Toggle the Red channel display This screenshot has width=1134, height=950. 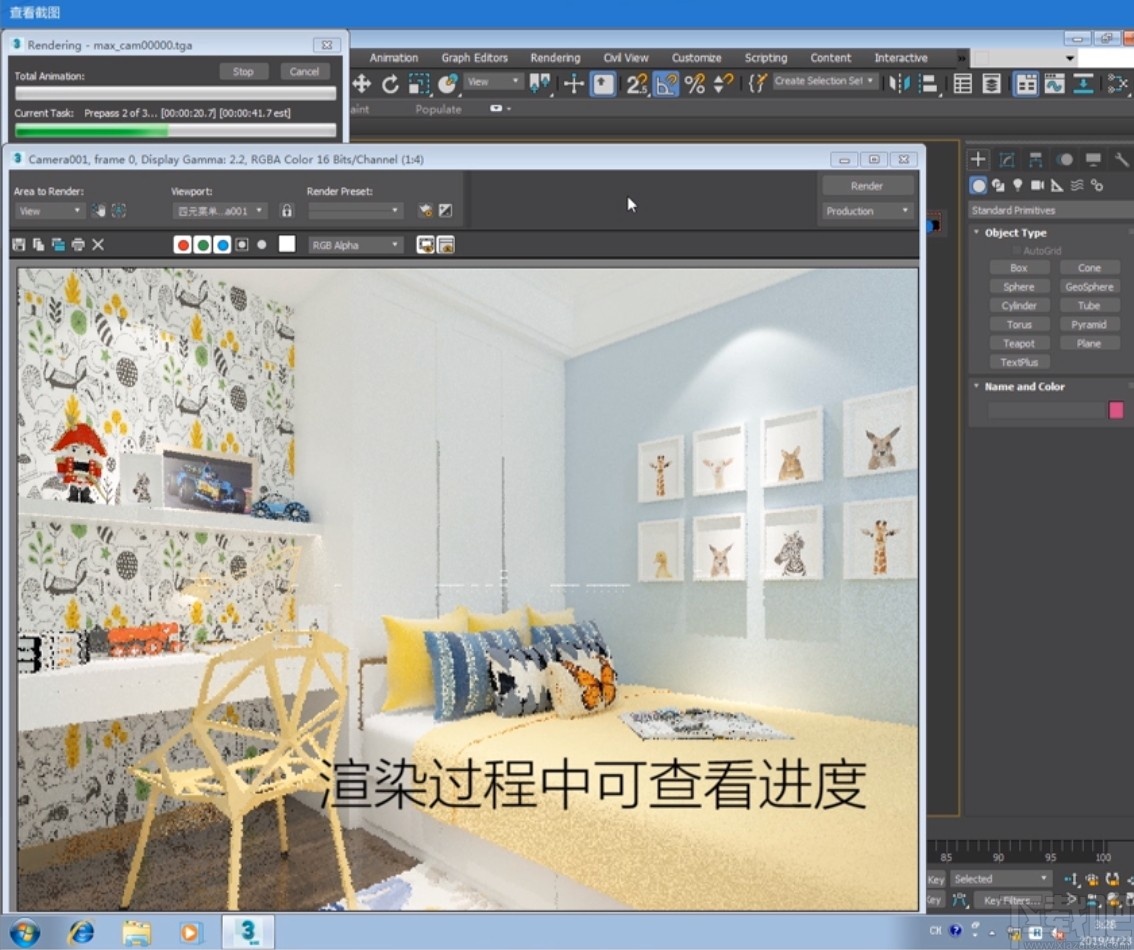point(183,245)
